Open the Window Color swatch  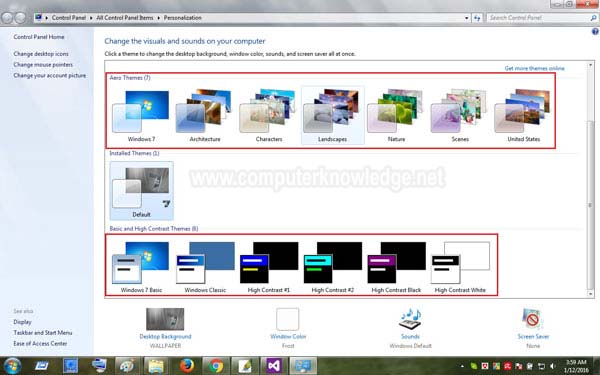(288, 319)
